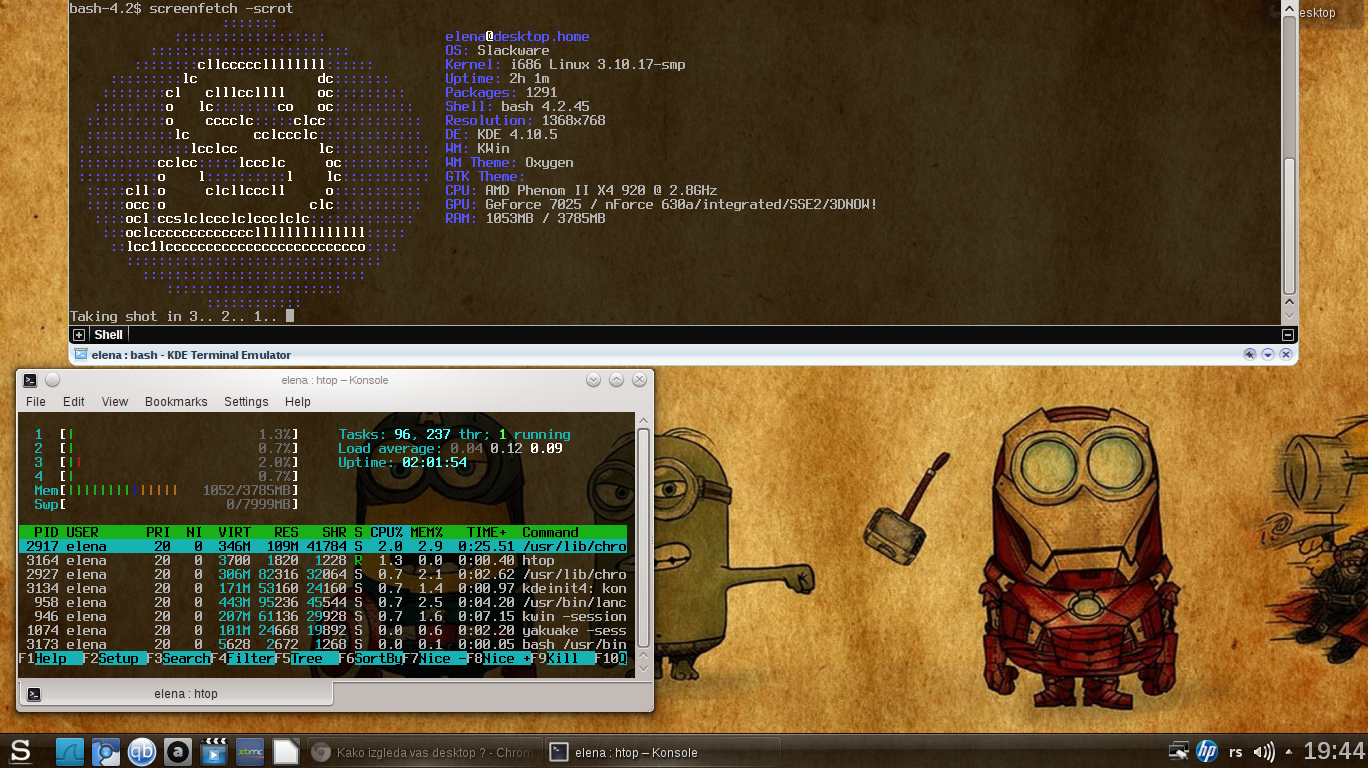1368x768 pixels.
Task: Open the Bookmarks menu in Konsole
Action: [176, 402]
